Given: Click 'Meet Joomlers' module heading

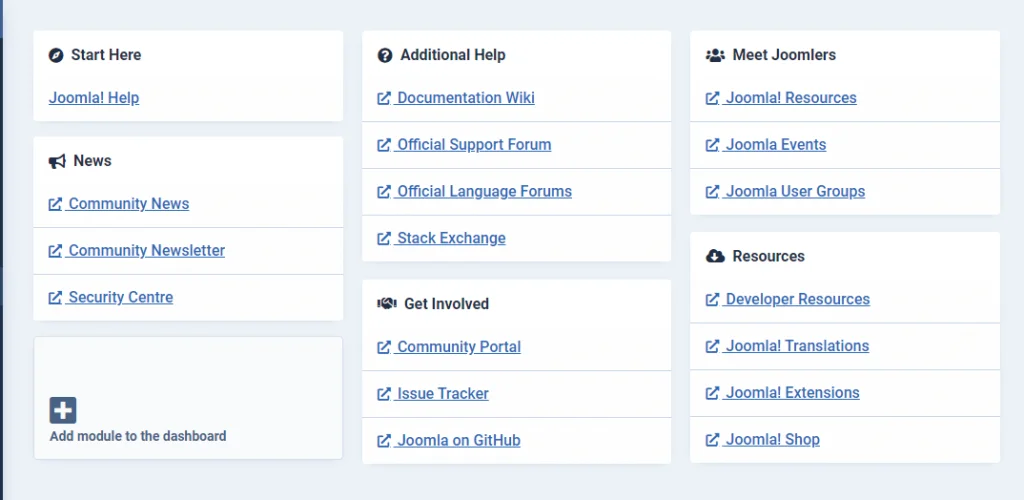Looking at the screenshot, I should click(784, 55).
